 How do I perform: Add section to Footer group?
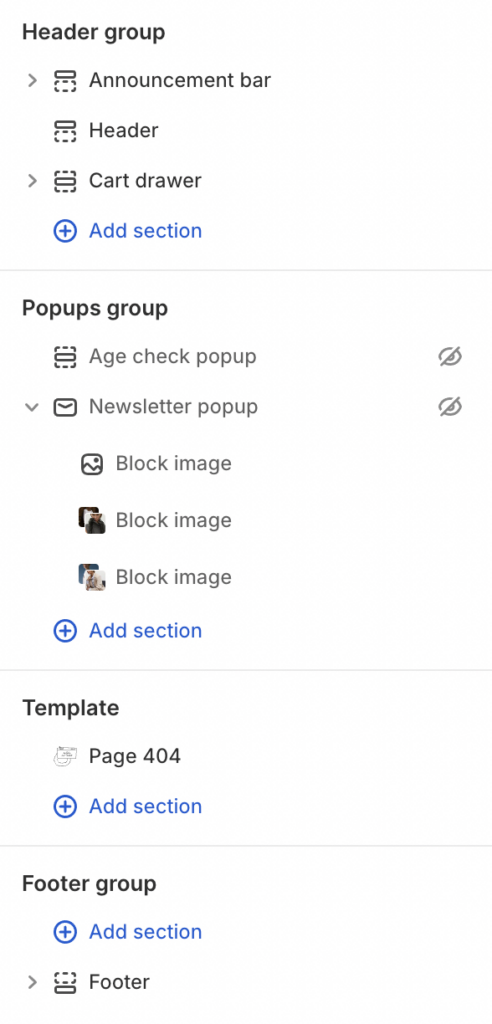[x=128, y=933]
